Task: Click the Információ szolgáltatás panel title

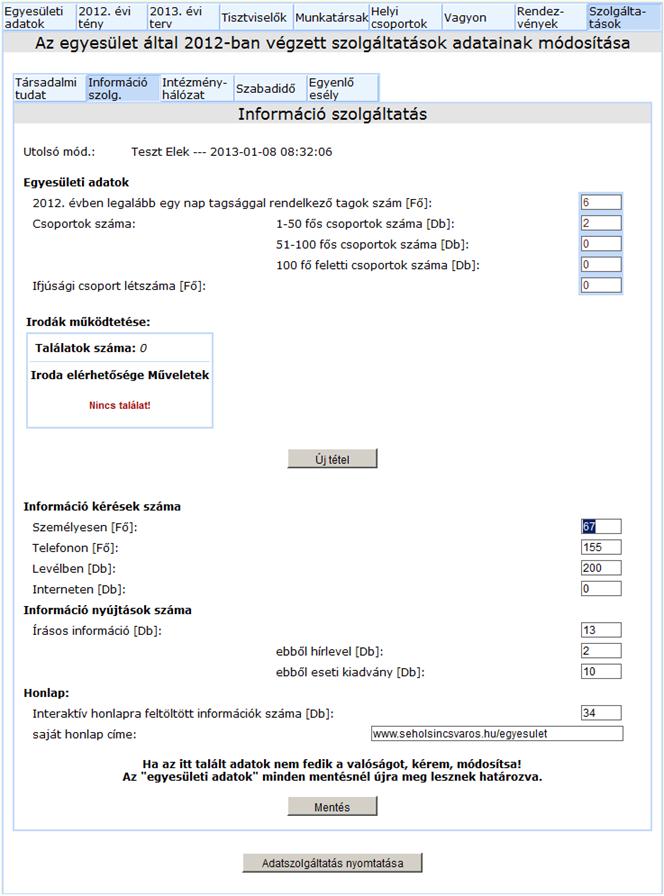Action: 332,114
